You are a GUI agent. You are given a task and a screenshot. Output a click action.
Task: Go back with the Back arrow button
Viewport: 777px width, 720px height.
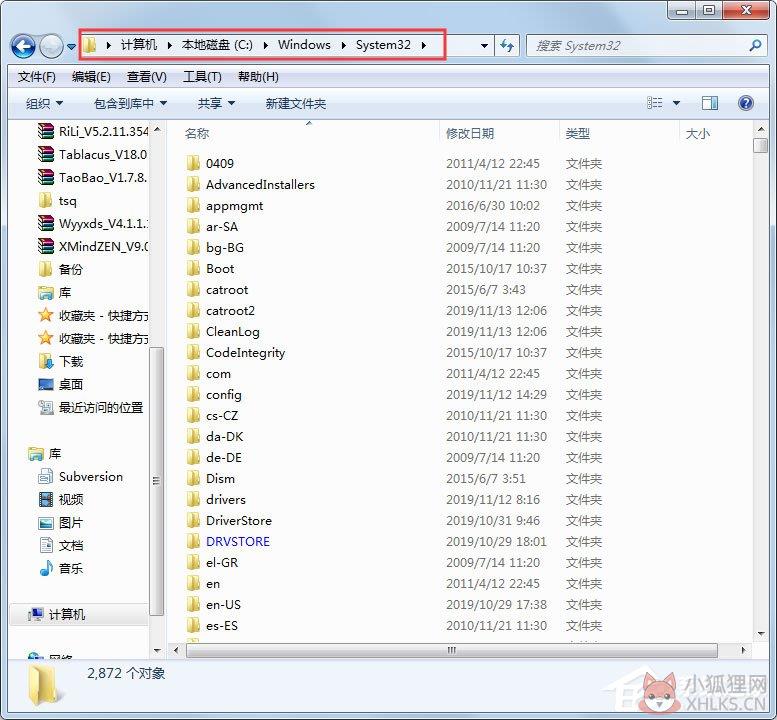(23, 47)
